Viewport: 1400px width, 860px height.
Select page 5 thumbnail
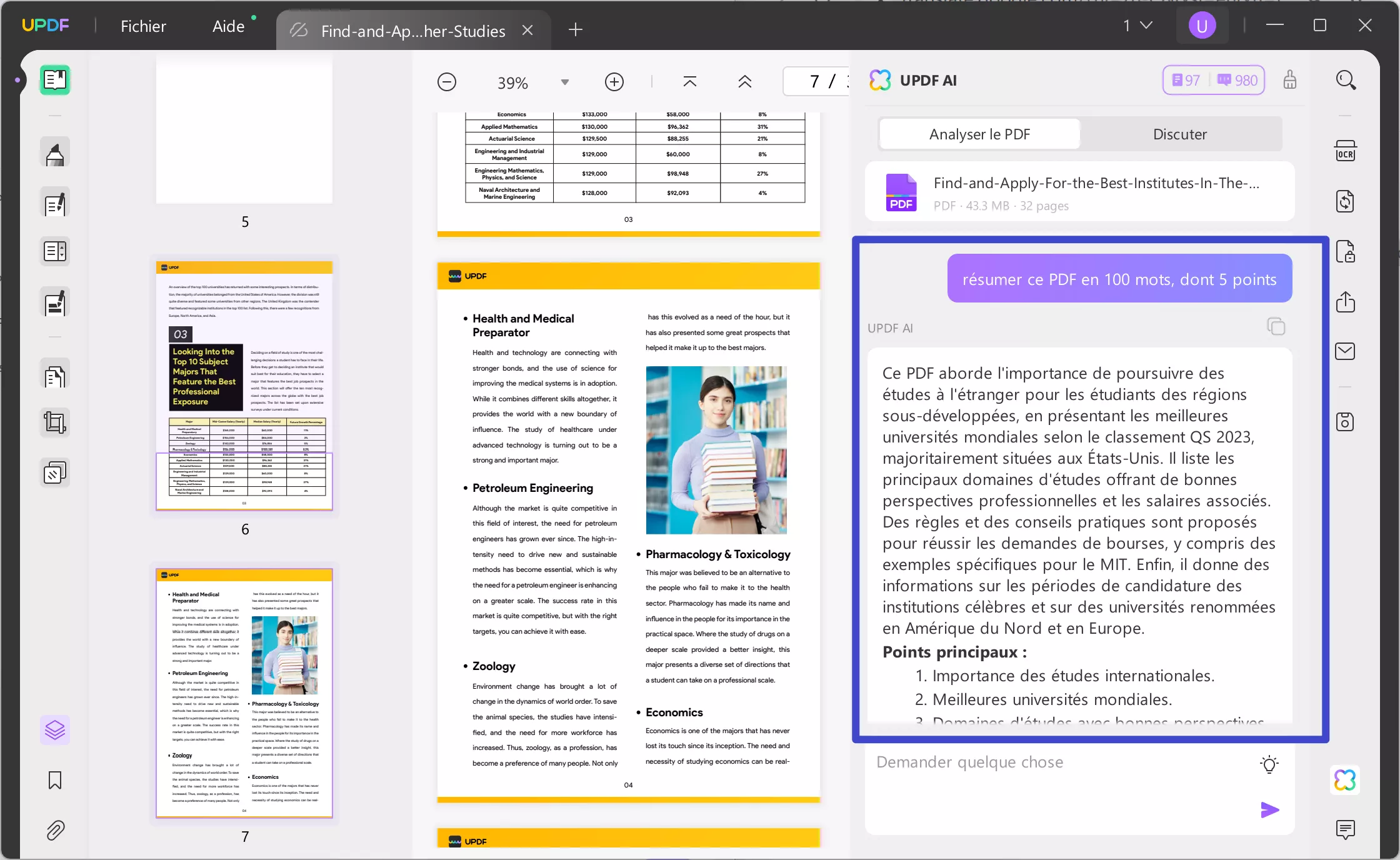click(244, 130)
